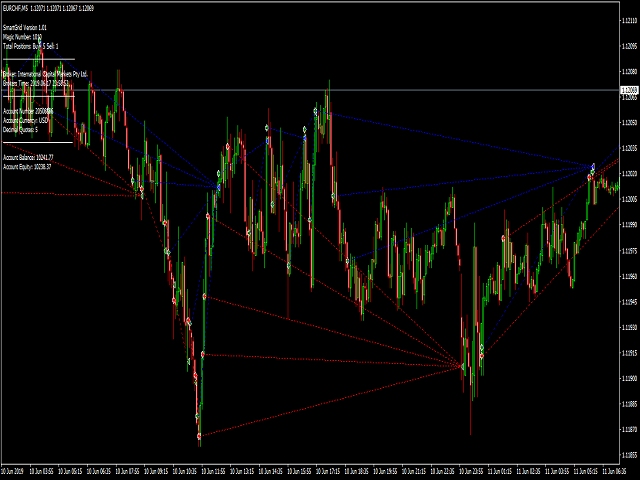The height and width of the screenshot is (480, 640).
Task: Select the Total Positions Buy Sell line
Action: 31,47
